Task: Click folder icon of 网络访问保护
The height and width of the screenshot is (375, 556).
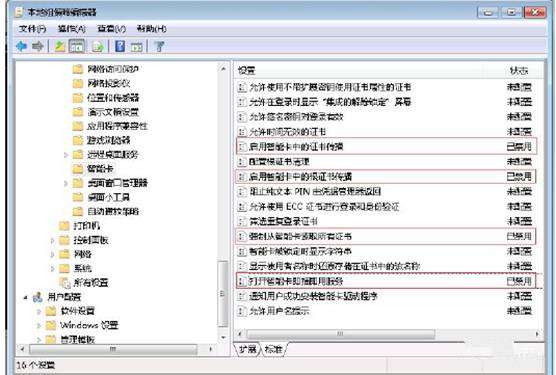Action: (78, 69)
